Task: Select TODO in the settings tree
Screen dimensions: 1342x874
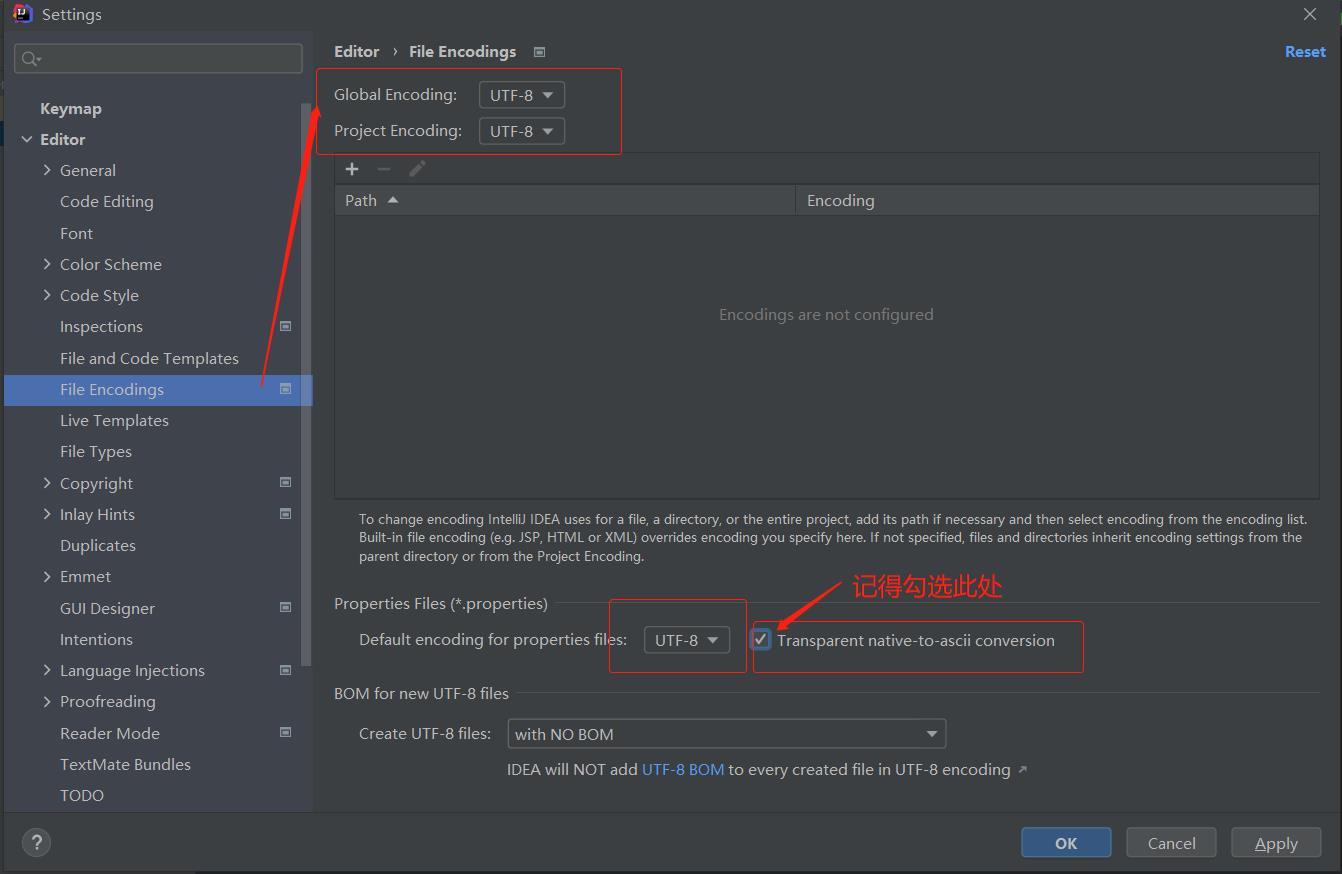Action: click(82, 795)
